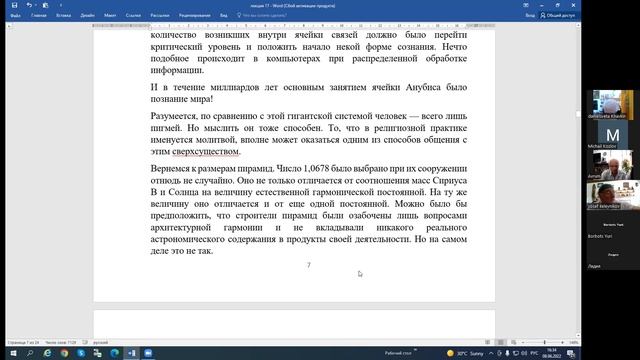Open the Рассылки ribbon tab
The width and height of the screenshot is (640, 360).
pos(160,16)
